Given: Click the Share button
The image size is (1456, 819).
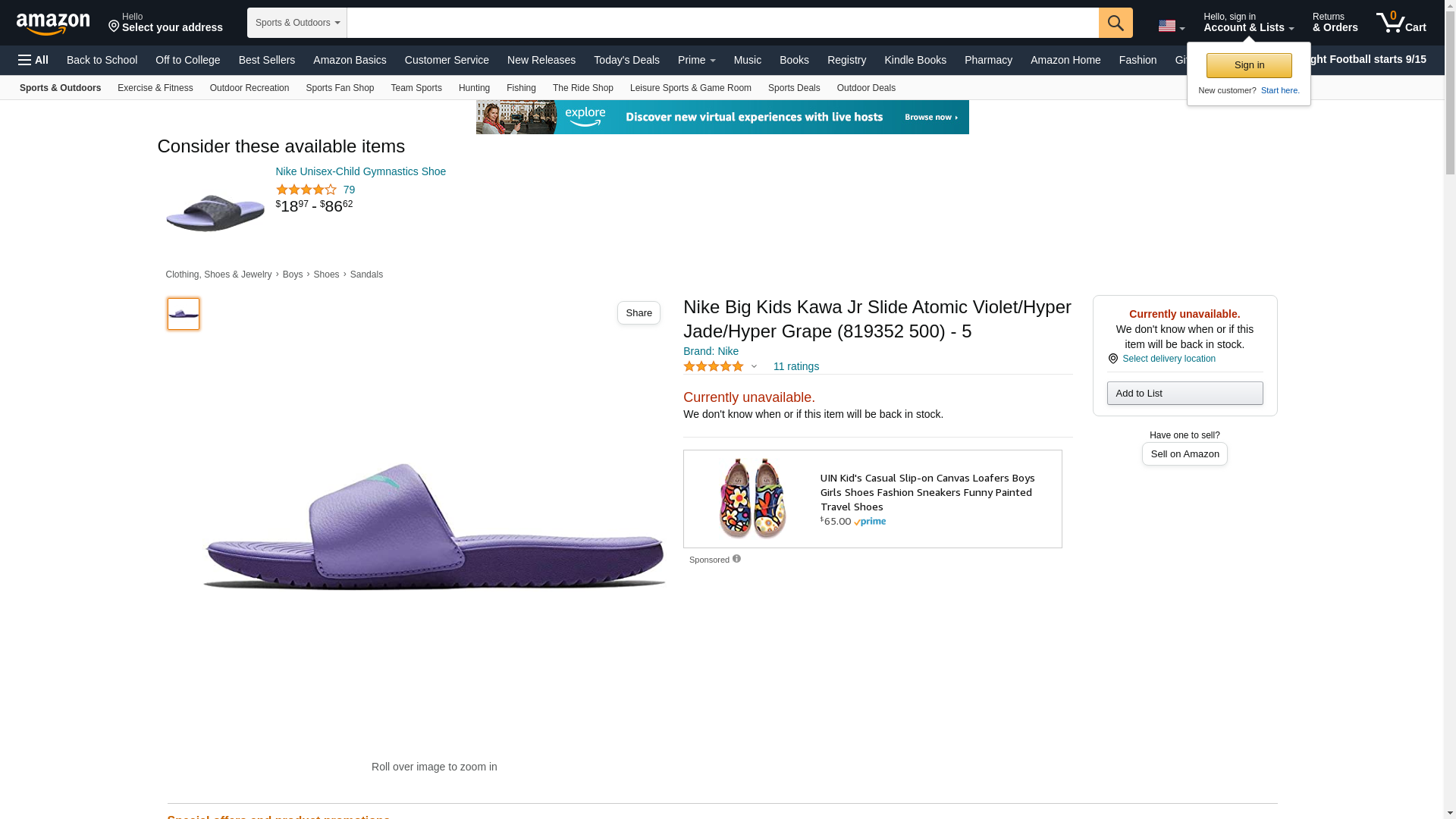Looking at the screenshot, I should pos(639,313).
